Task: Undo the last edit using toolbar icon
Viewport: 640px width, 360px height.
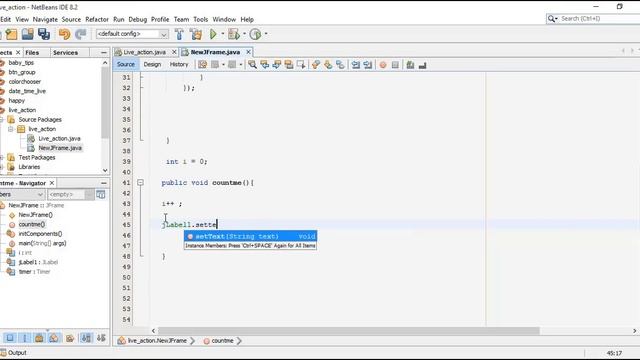Action: coord(64,34)
